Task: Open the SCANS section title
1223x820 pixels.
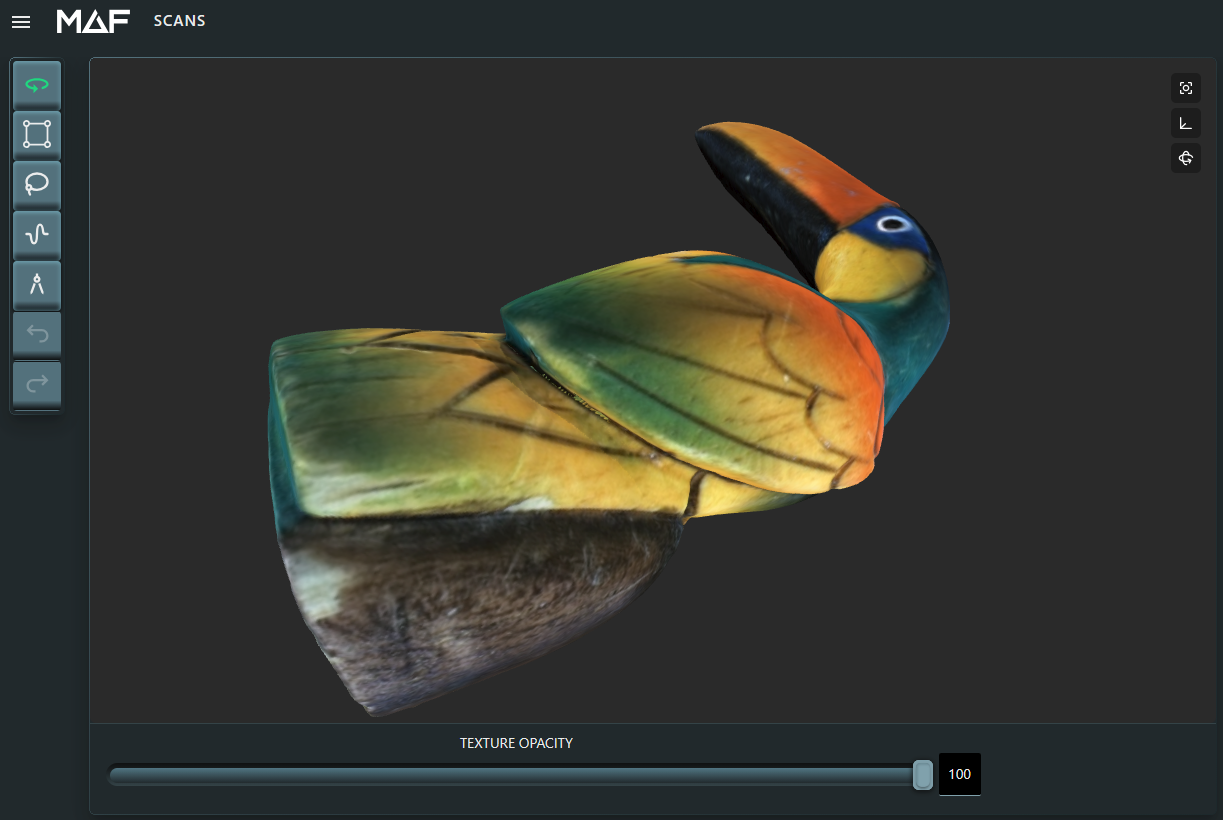Action: click(180, 21)
